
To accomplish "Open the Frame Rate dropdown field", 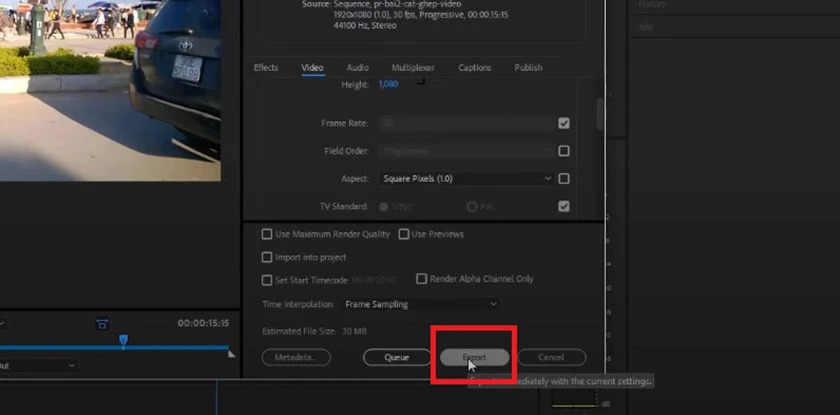I will (x=466, y=123).
